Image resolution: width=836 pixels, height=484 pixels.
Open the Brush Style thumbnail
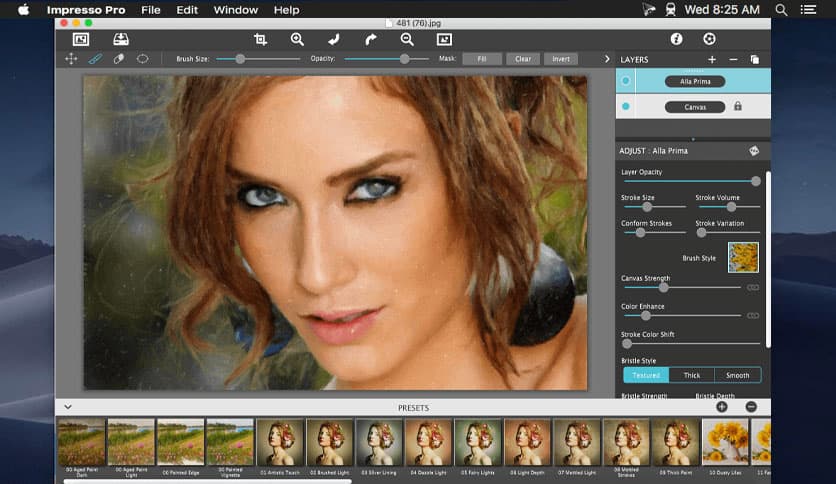point(743,257)
